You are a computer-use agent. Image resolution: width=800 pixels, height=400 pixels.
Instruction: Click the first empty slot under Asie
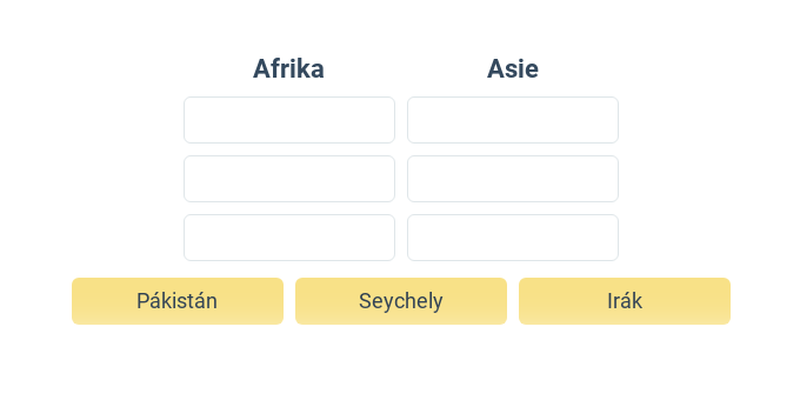tap(513, 120)
